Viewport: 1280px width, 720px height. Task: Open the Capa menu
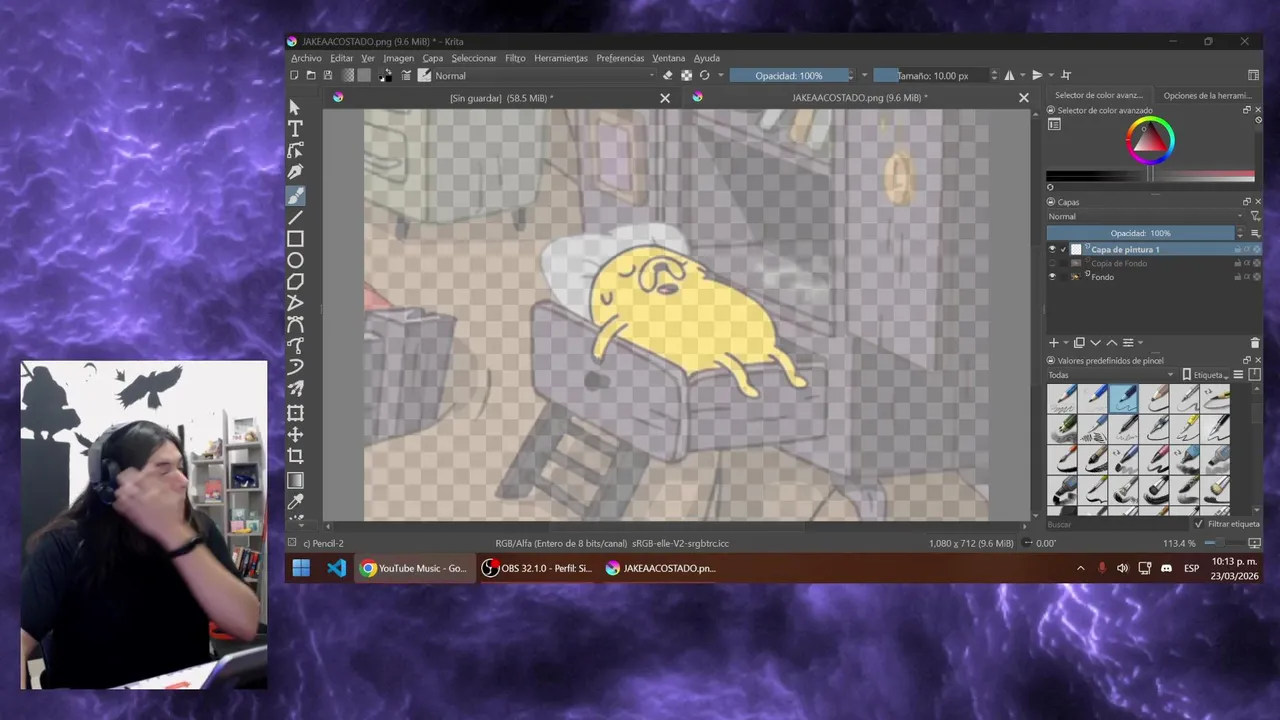pyautogui.click(x=432, y=58)
